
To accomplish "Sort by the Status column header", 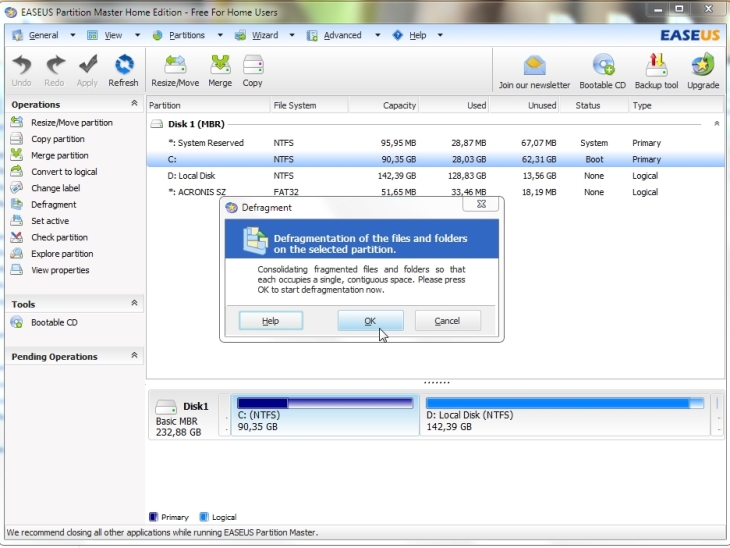I will 593,105.
